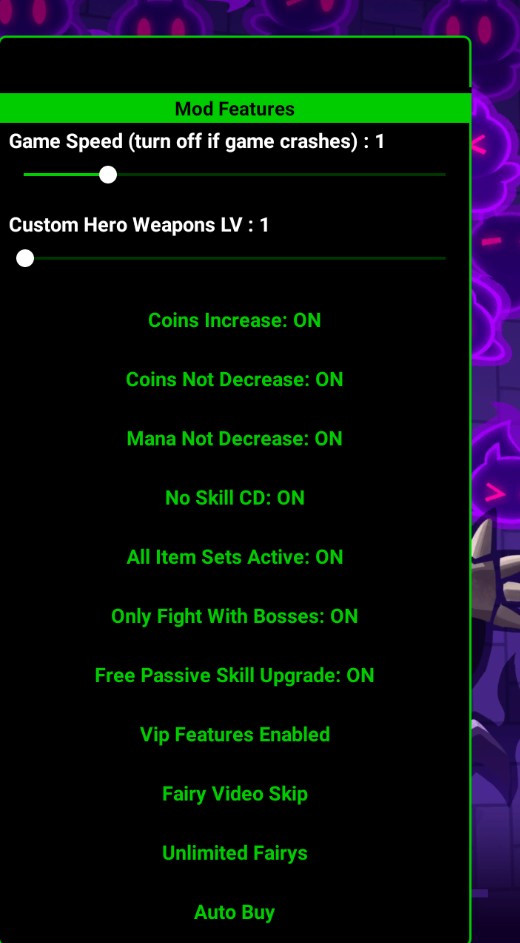Click the Game Speed slider track end
The width and height of the screenshot is (520, 943).
pos(442,174)
